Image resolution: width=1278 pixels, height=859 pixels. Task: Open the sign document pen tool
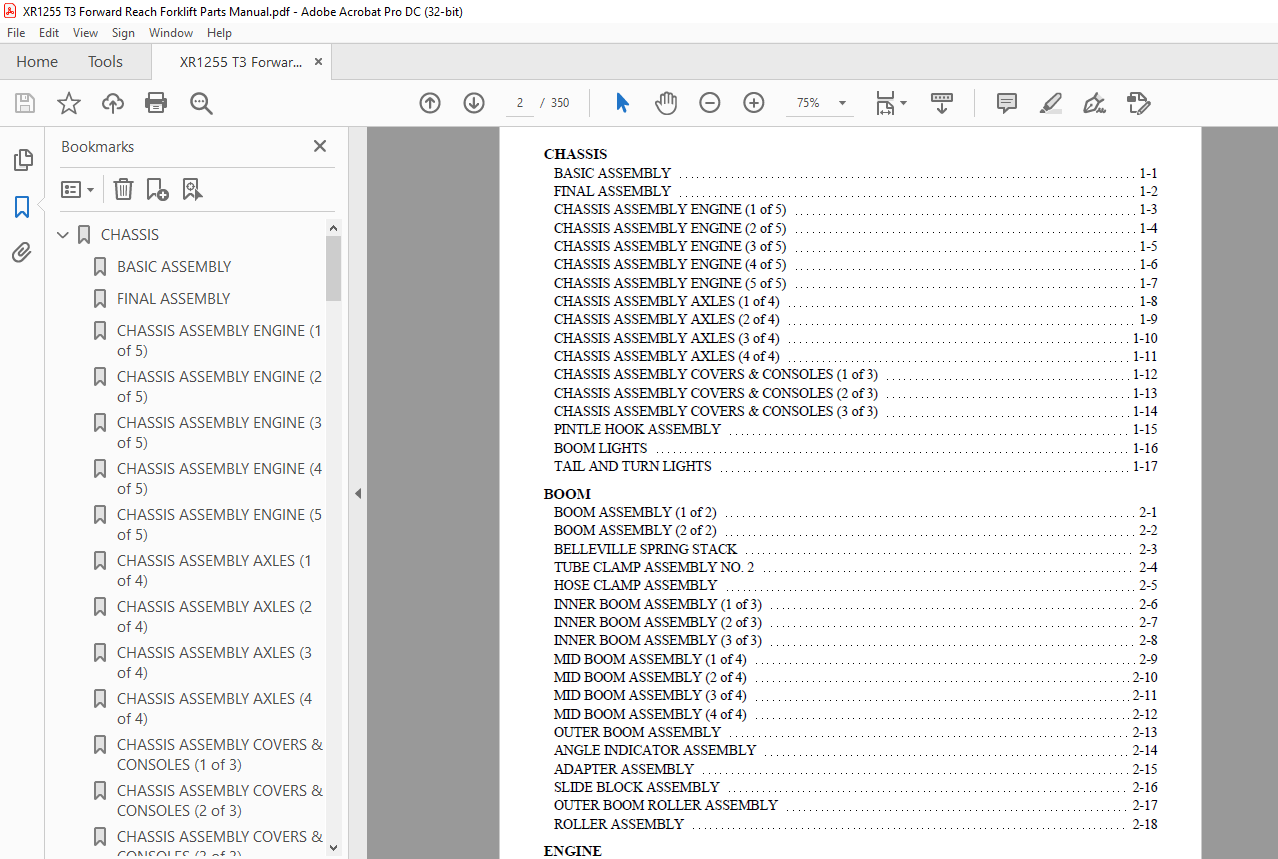click(1094, 103)
